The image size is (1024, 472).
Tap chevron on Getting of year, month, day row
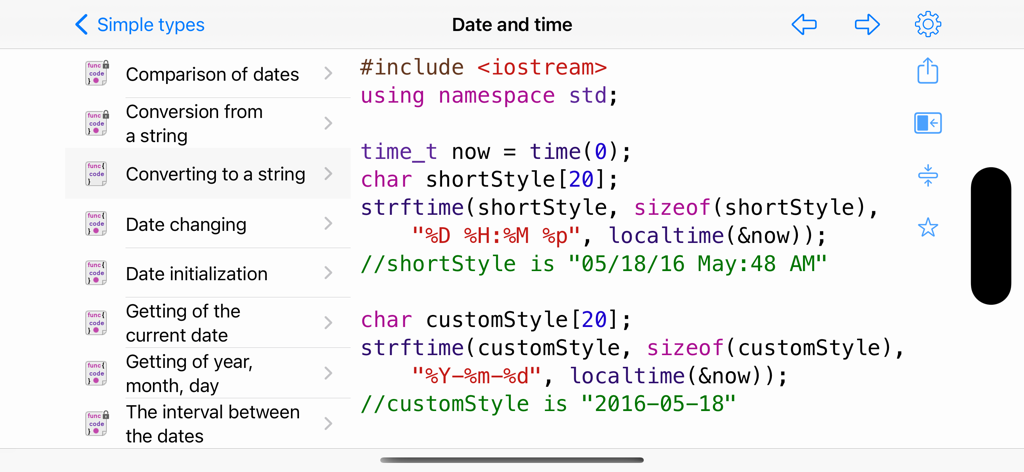click(x=328, y=373)
